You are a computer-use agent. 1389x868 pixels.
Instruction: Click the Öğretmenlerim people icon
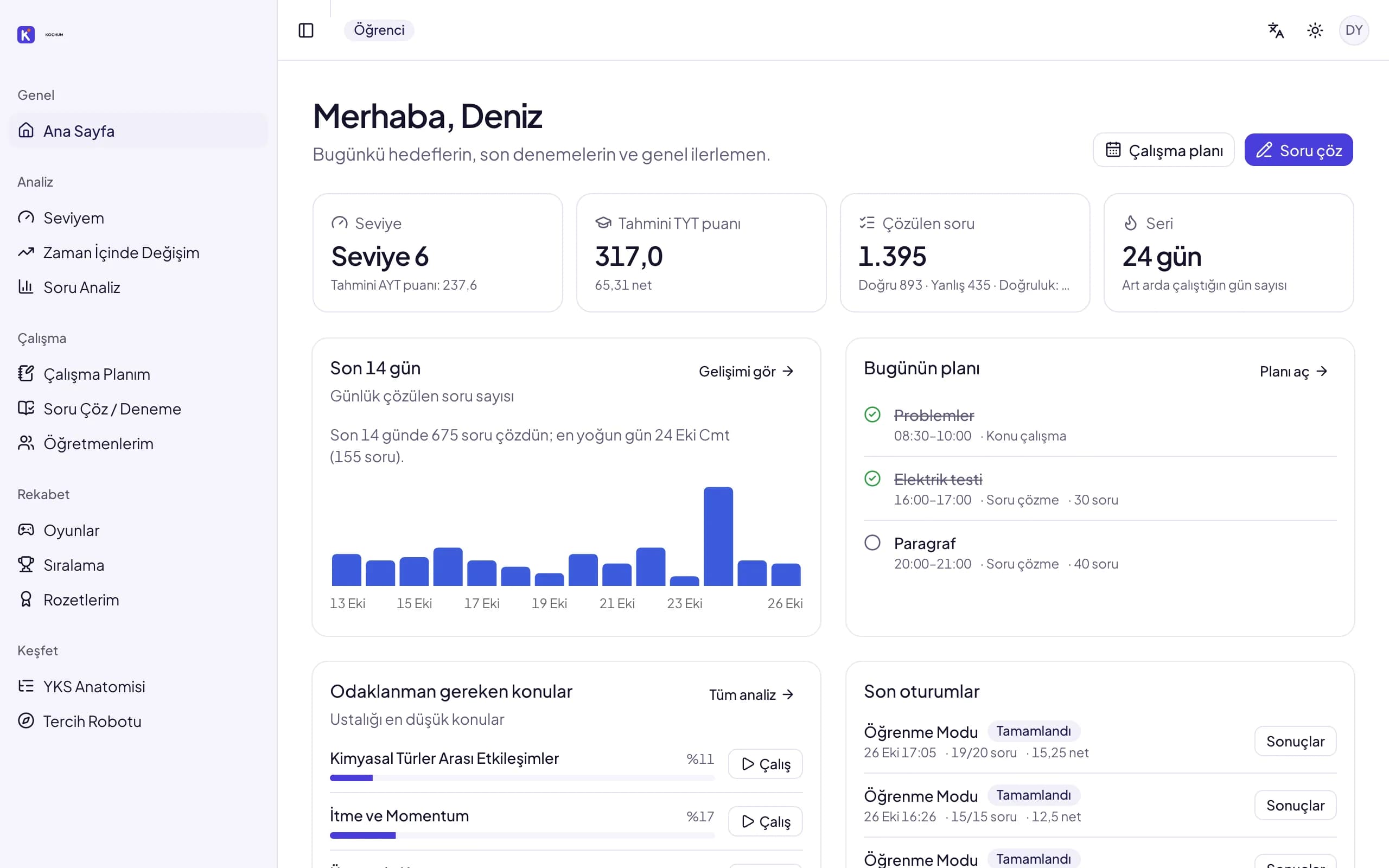tap(26, 443)
